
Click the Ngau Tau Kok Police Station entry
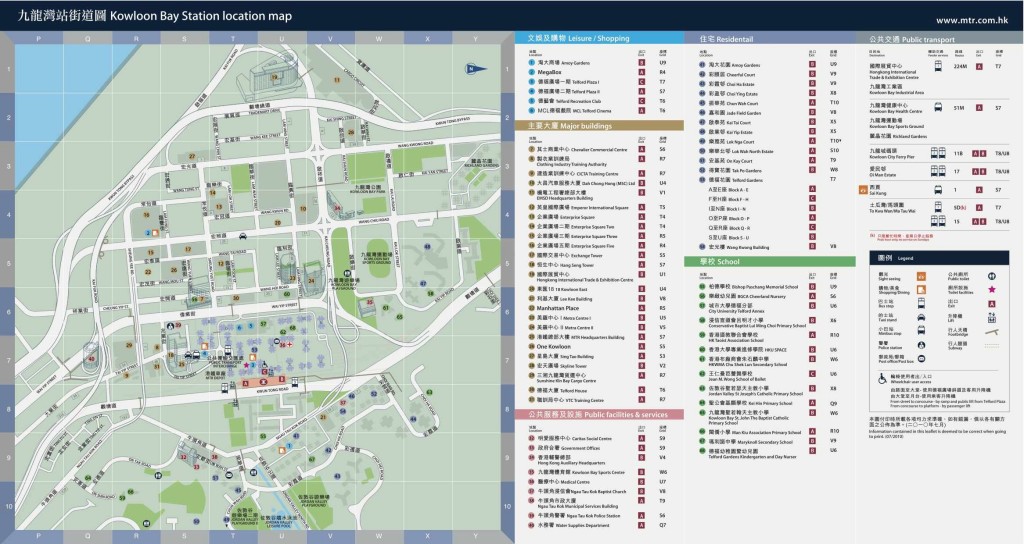[579, 516]
